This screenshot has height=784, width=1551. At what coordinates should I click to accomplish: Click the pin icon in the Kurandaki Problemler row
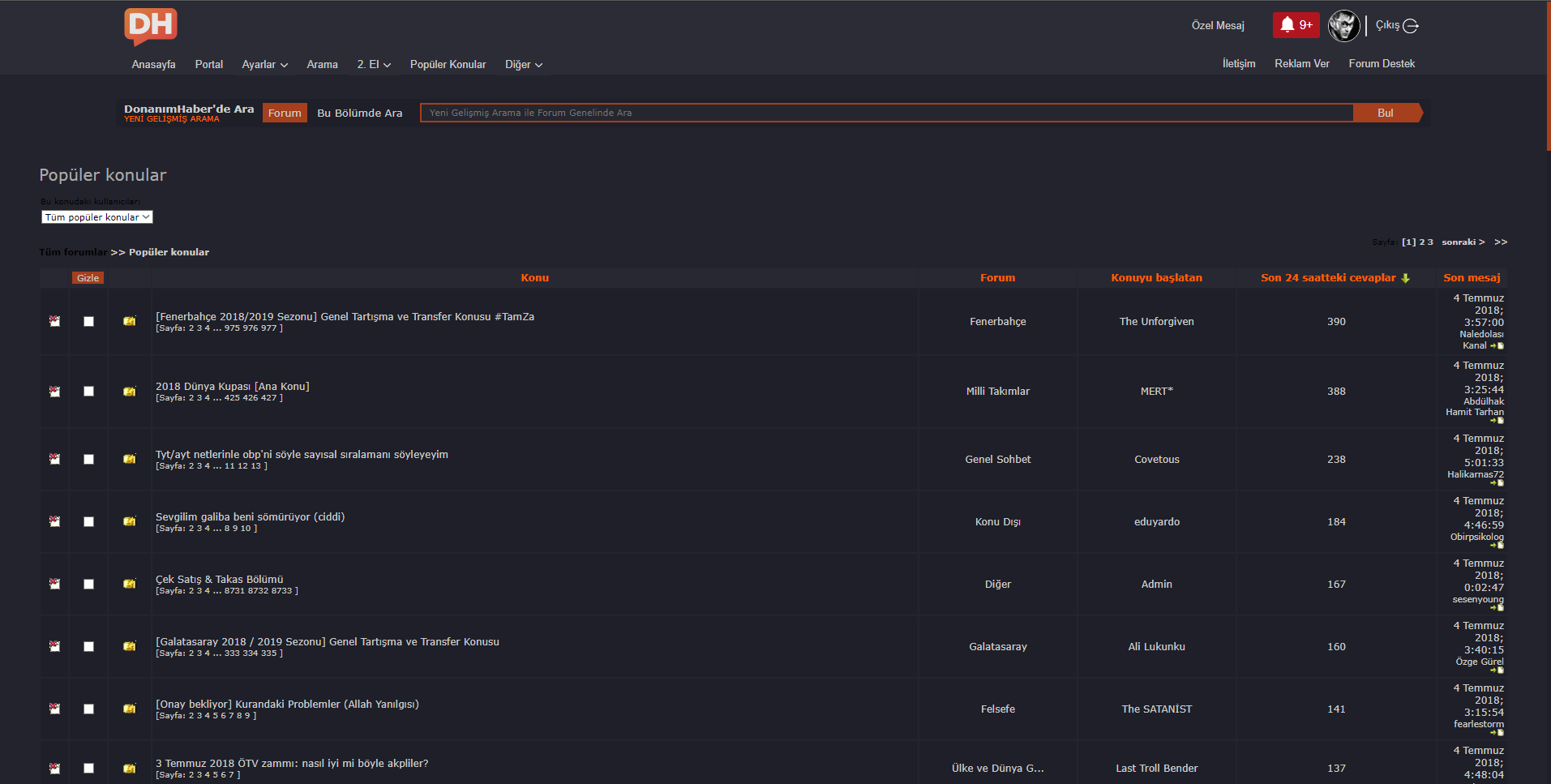tap(54, 709)
